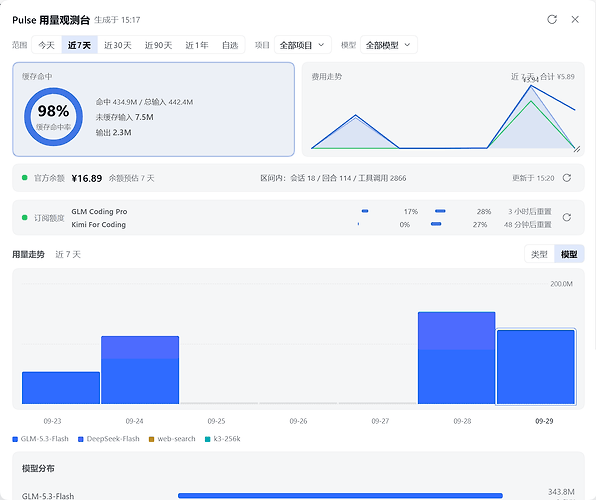
Task: Refresh the official balance row
Action: tap(567, 178)
